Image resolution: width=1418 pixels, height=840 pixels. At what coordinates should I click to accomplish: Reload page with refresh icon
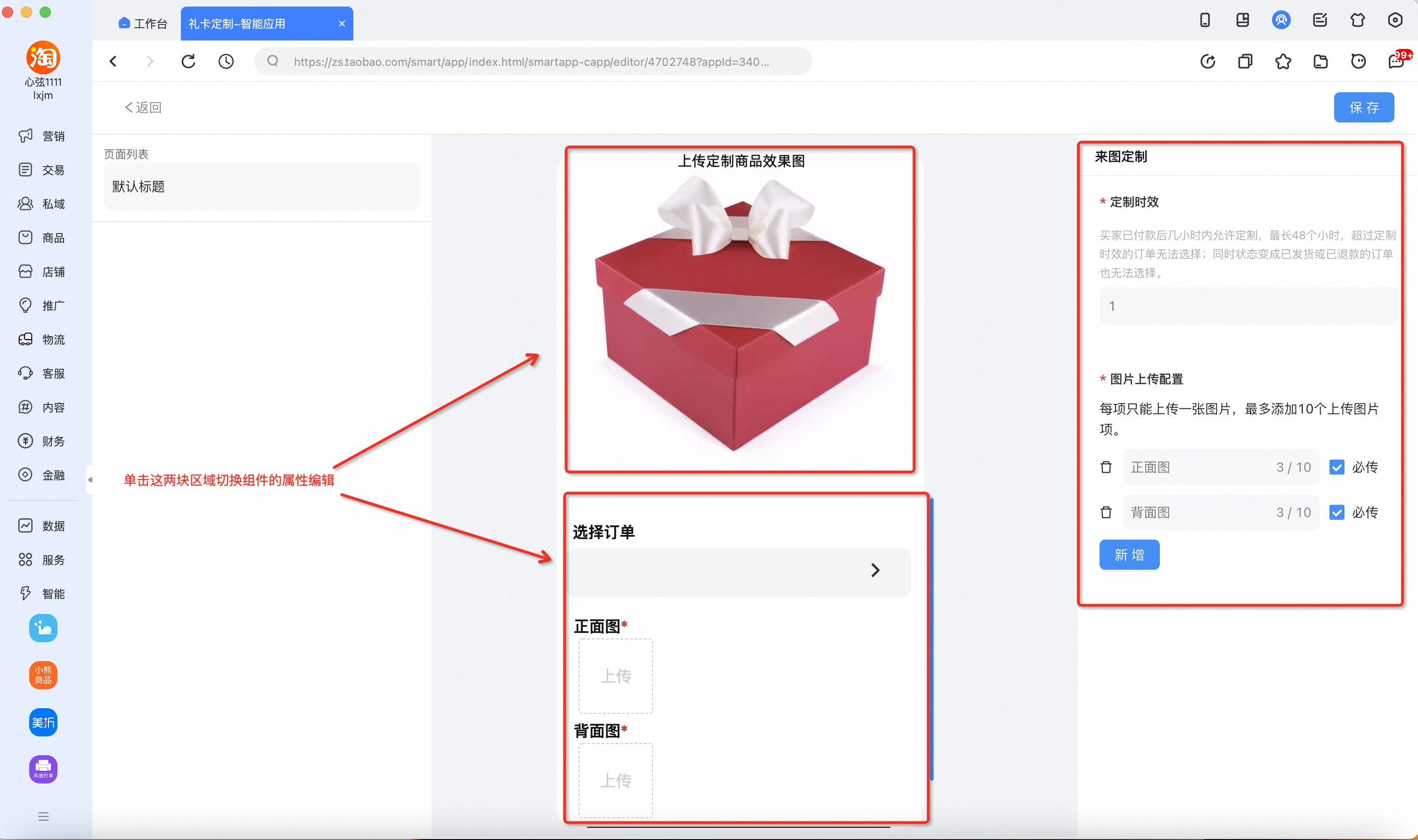[x=188, y=61]
